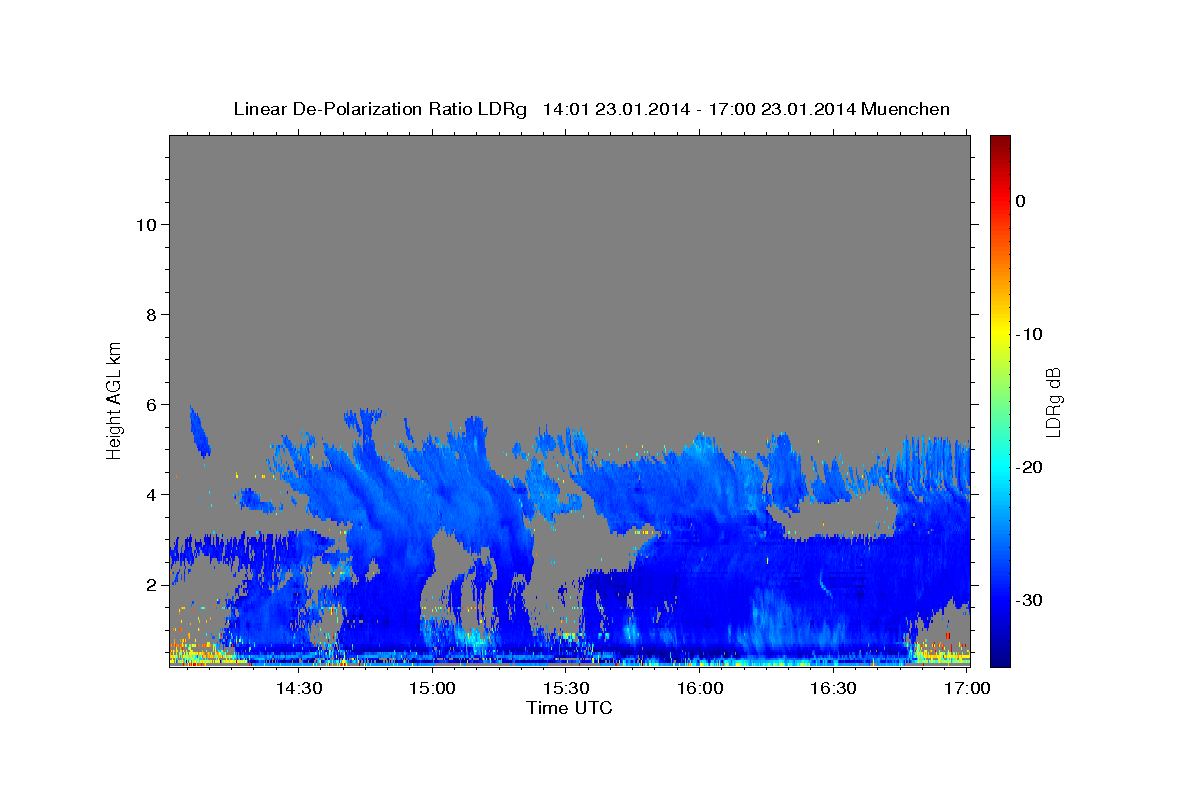Click the height tick label 6

coord(152,405)
